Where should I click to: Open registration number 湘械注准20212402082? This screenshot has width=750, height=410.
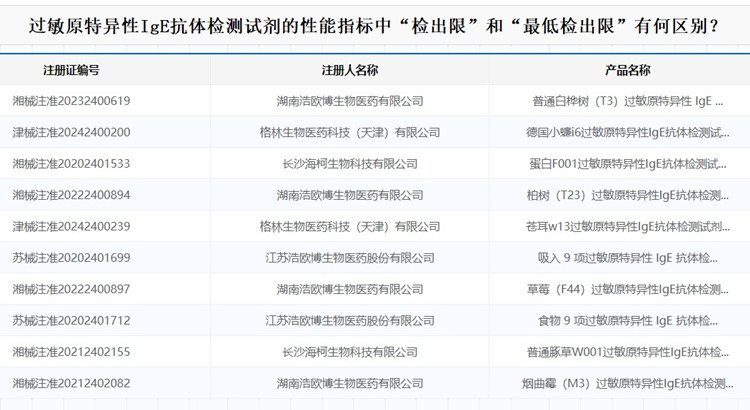[x=71, y=384]
